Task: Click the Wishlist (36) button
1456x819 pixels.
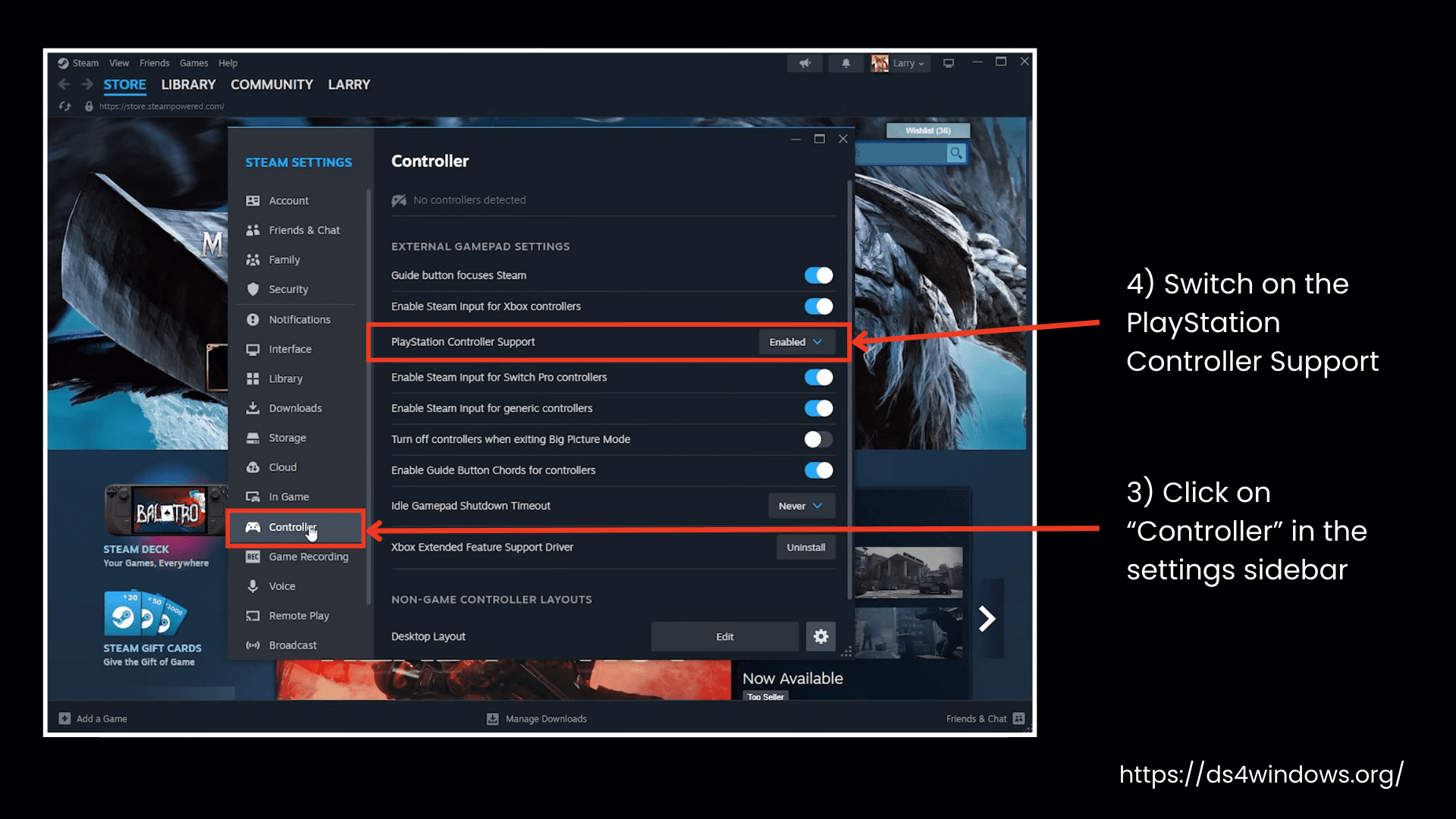Action: 927,130
